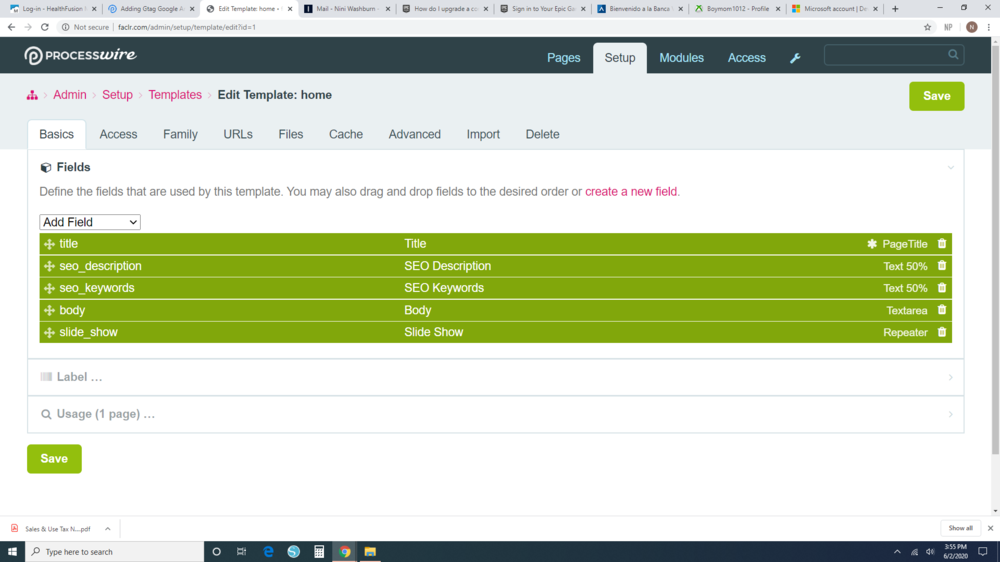Image resolution: width=1000 pixels, height=562 pixels.
Task: Remove the seo_keywords field with trash icon
Action: 942,288
